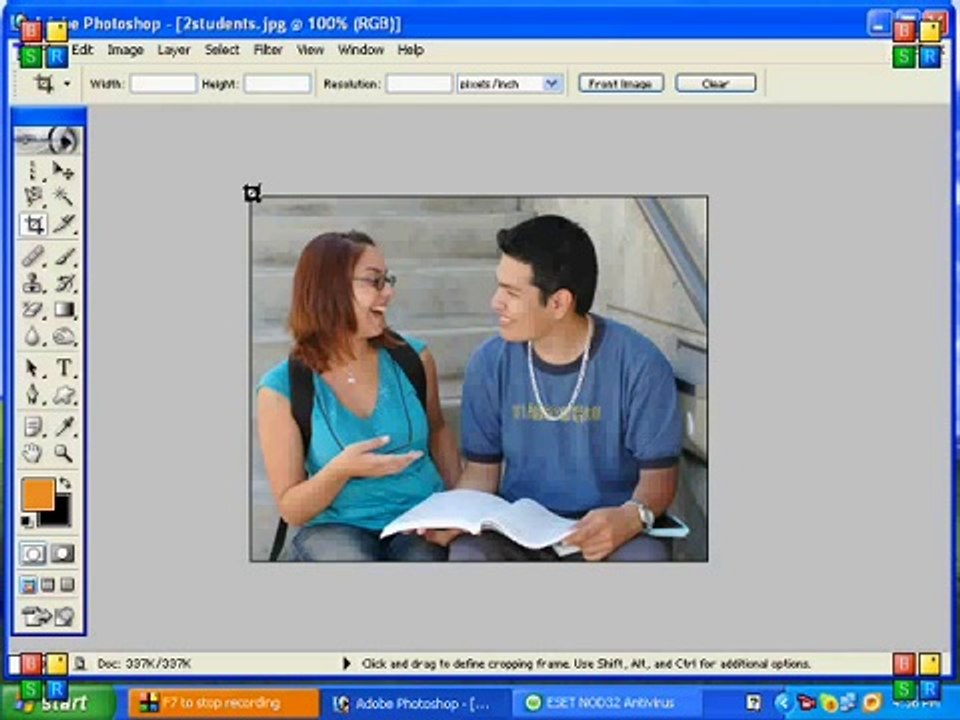Select the Notes tool
Viewport: 960px width, 720px height.
click(x=33, y=426)
